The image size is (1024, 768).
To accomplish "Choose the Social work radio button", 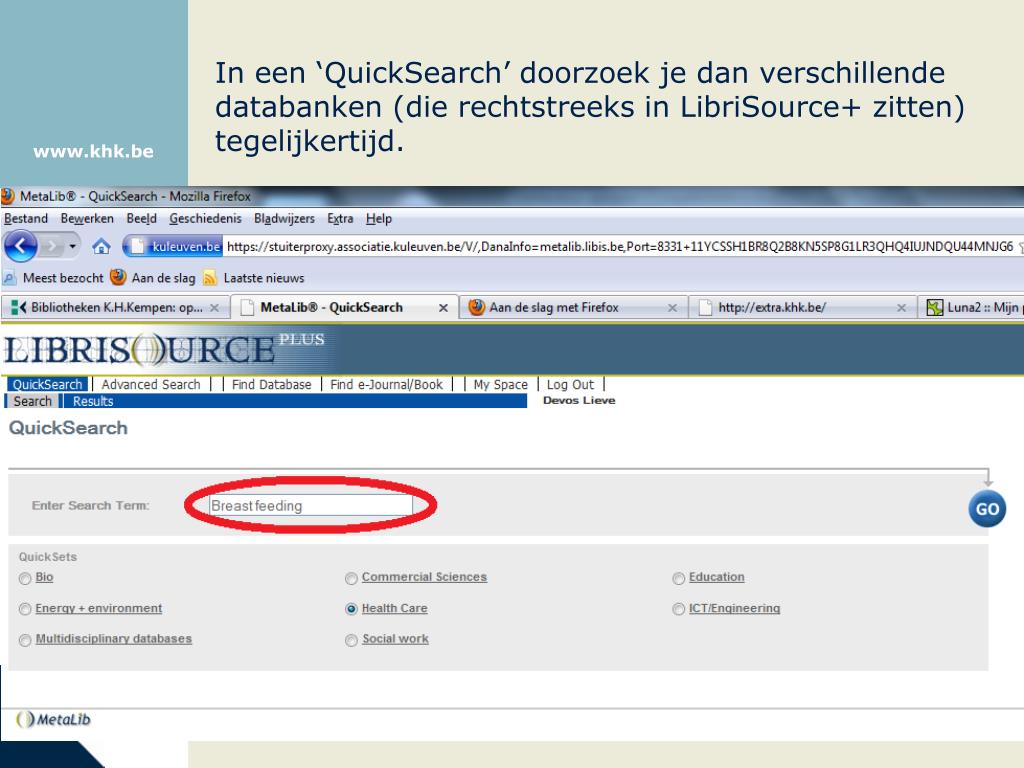I will pos(351,640).
